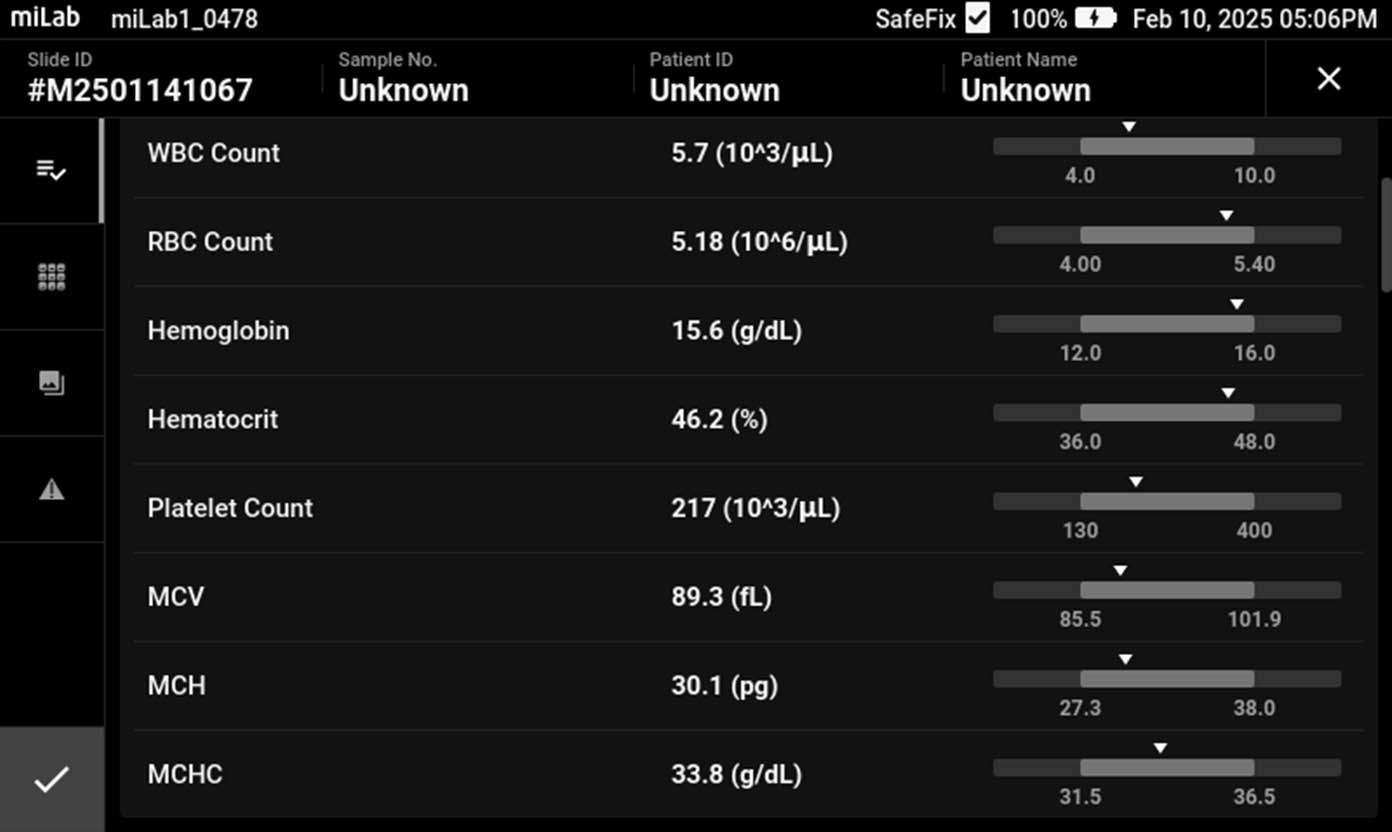The image size is (1392, 832).
Task: Click the Platelet Count range bar
Action: click(x=1166, y=501)
